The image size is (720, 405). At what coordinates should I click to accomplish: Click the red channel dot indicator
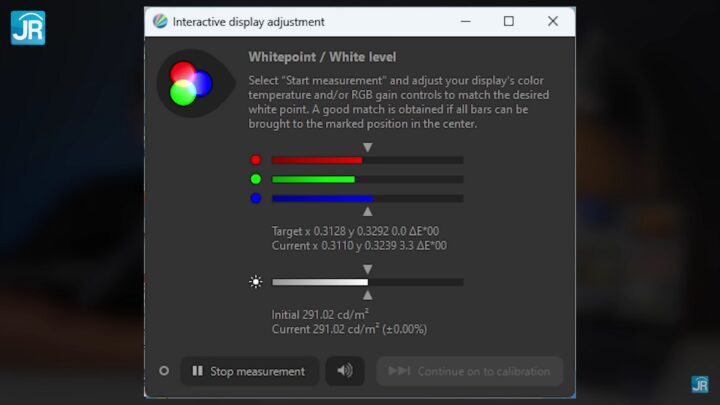coord(256,160)
